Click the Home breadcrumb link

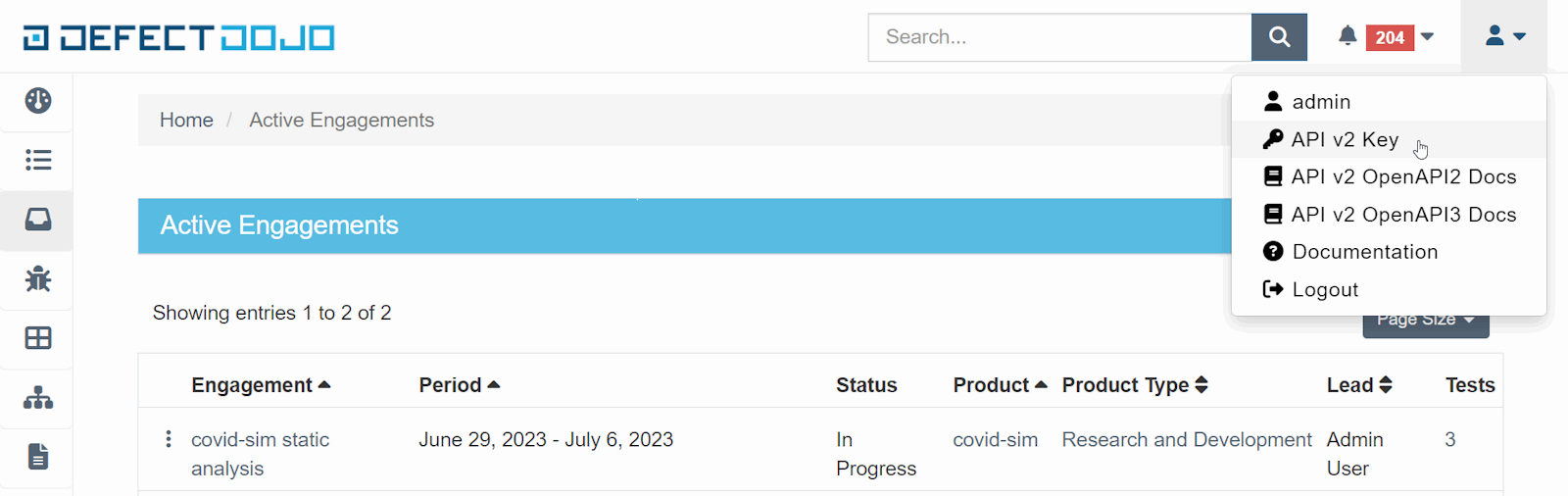tap(186, 121)
